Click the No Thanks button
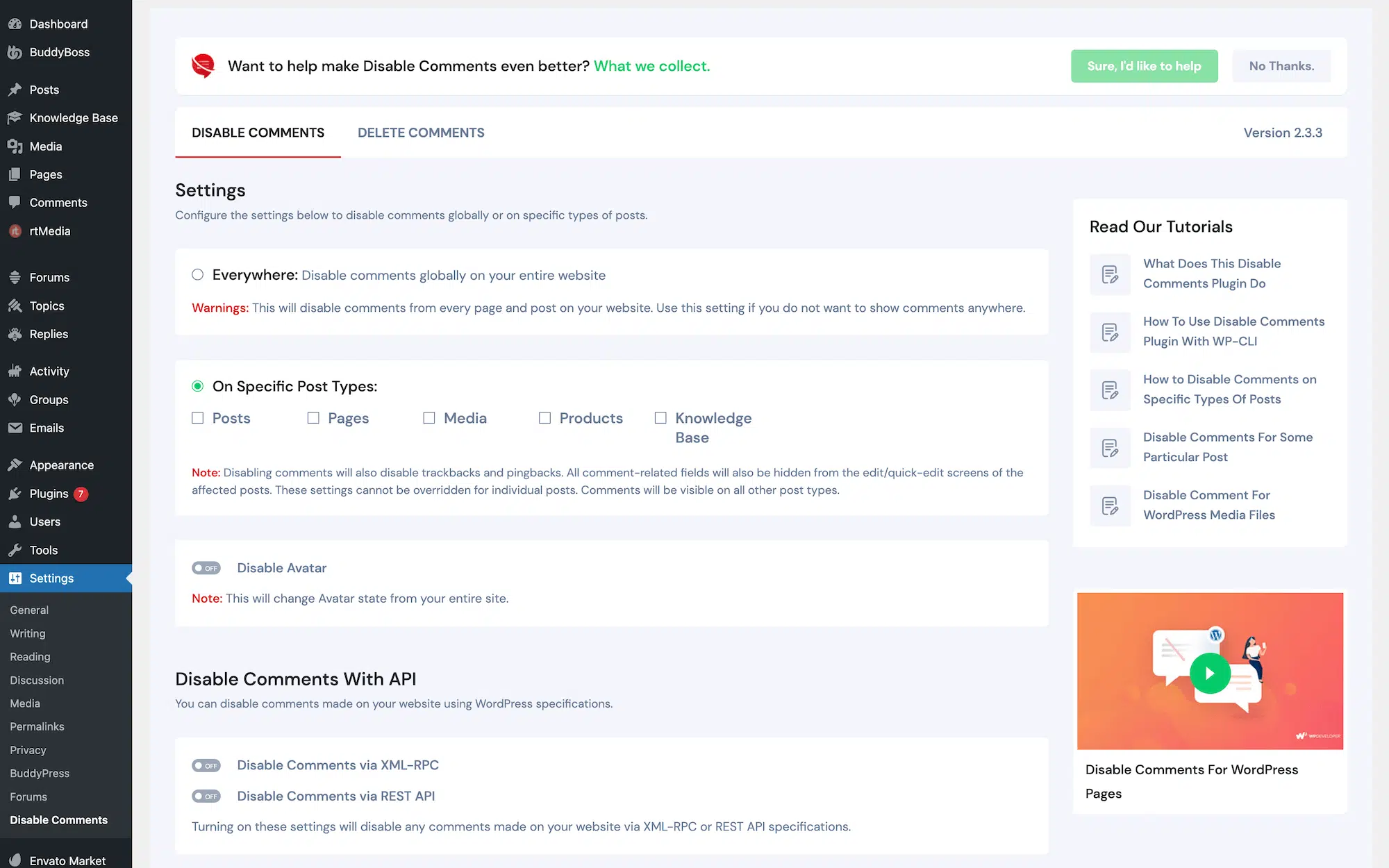The width and height of the screenshot is (1389, 868). pos(1281,66)
